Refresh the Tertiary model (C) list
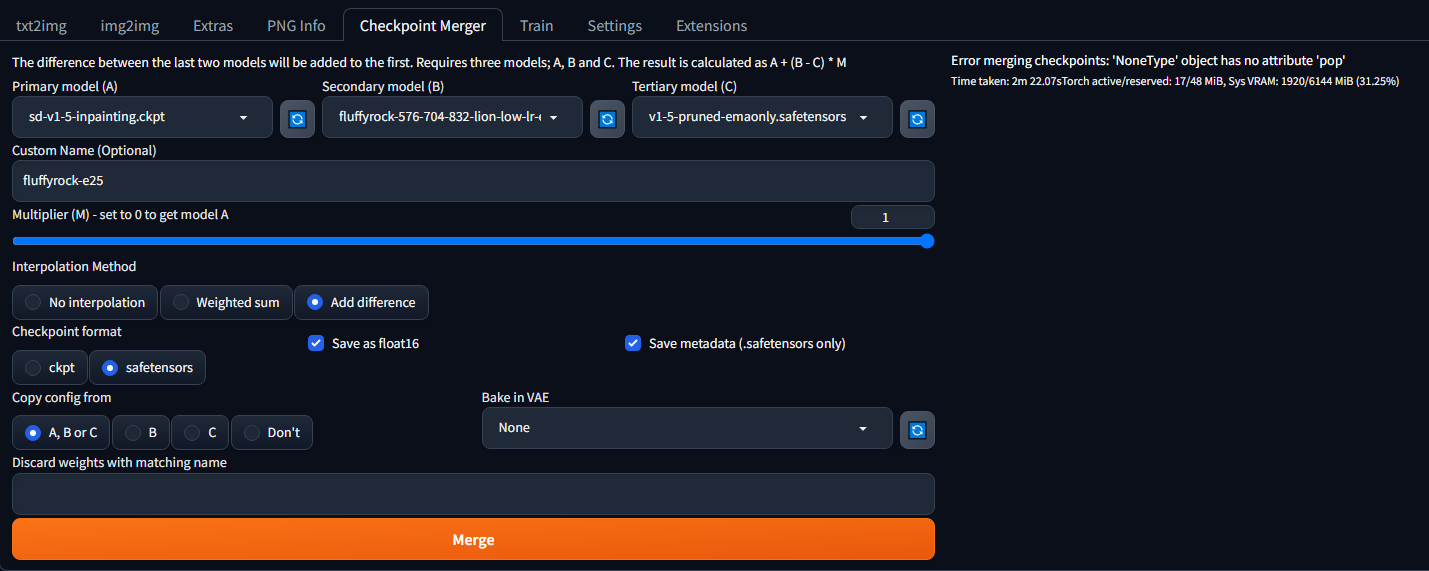The image size is (1429, 571). 917,119
